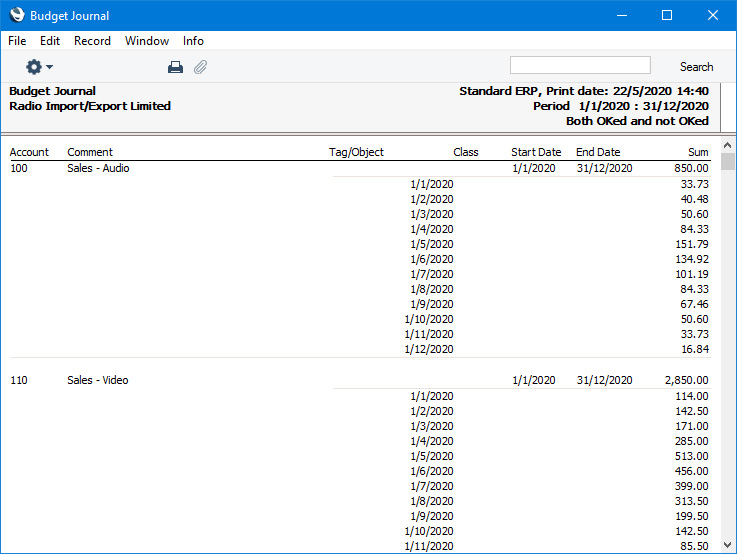Click the 134.92 sum value
The height and width of the screenshot is (554, 737).
691,259
